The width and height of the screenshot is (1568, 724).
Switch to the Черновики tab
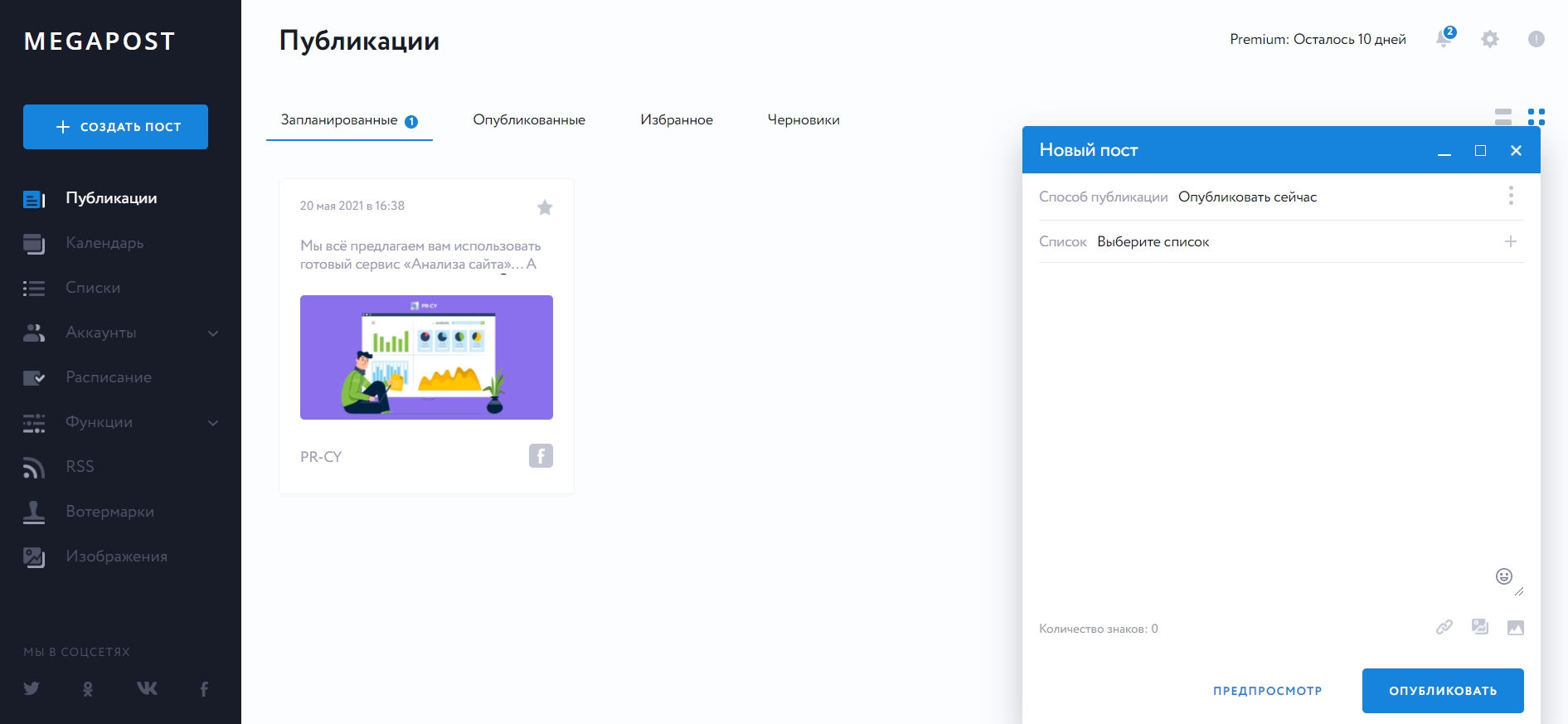coord(803,120)
